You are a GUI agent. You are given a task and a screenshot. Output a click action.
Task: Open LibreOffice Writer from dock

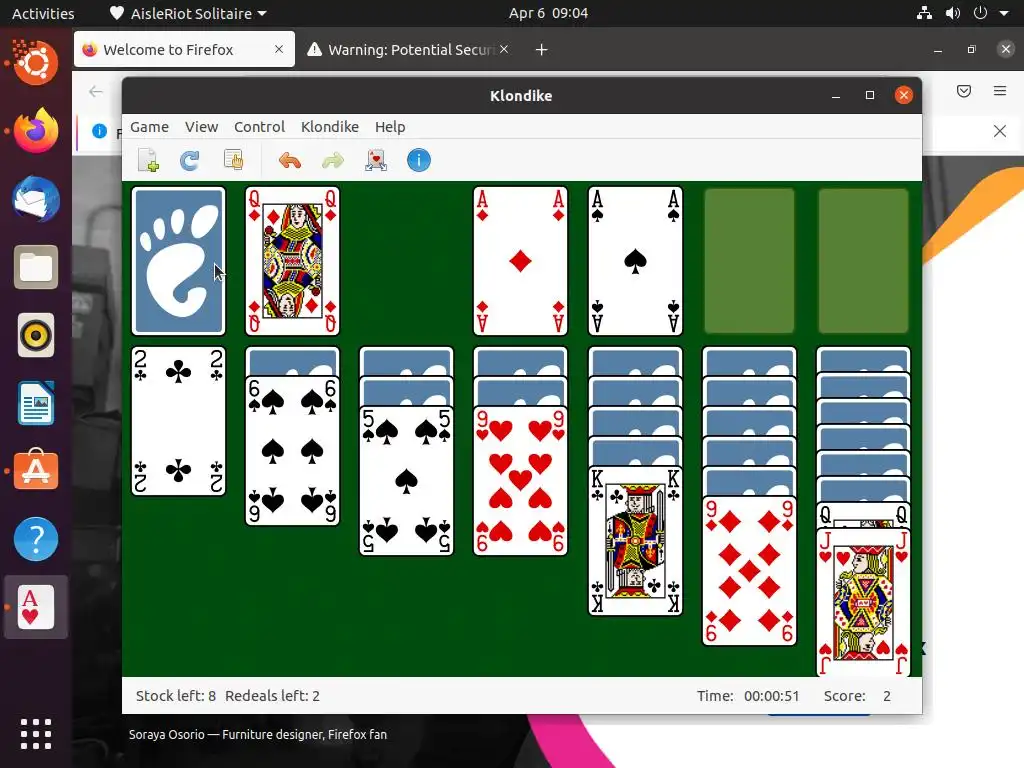click(36, 404)
